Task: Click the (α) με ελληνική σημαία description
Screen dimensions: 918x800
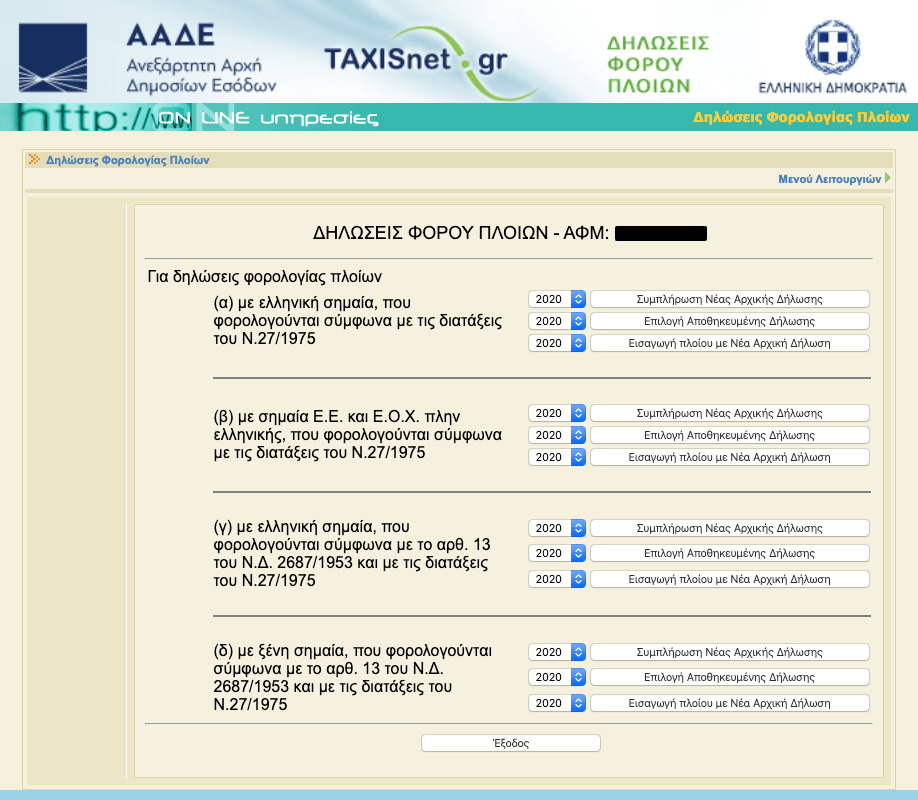Action: coord(357,321)
